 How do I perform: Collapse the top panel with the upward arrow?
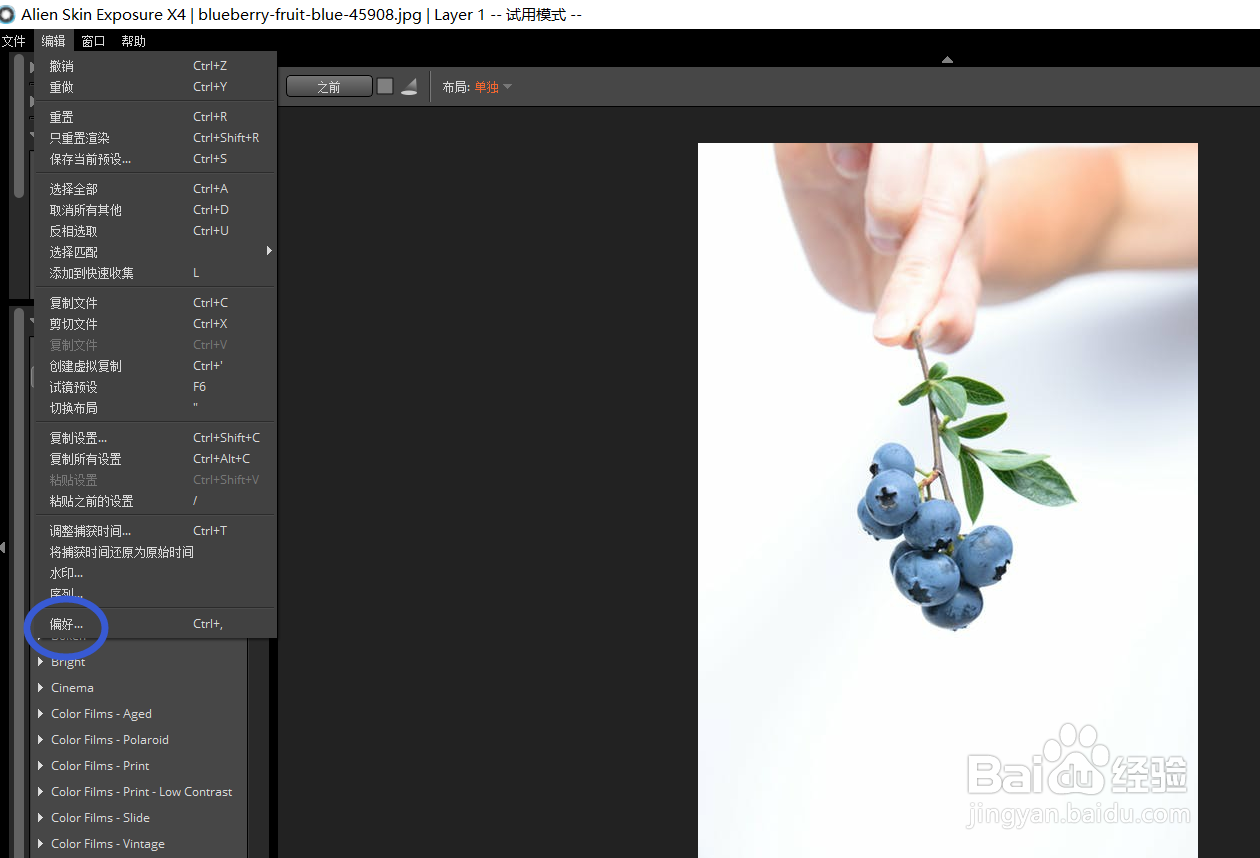947,59
